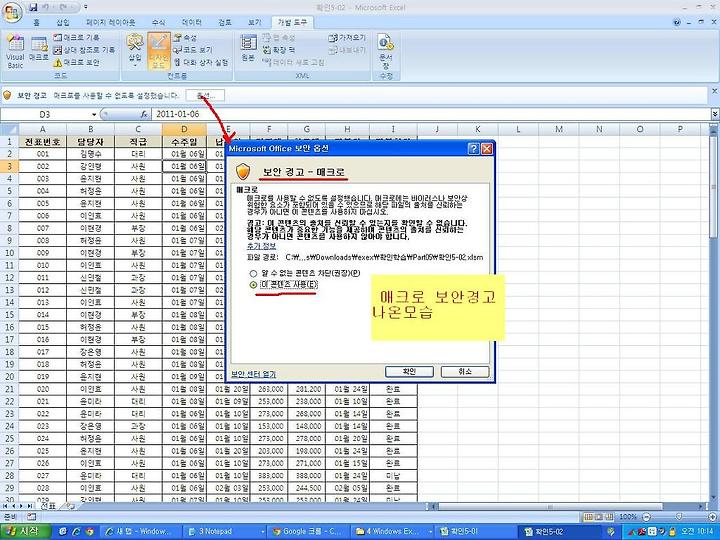Screen dimensions: 720x540
Task: Open control 속성 (Properties)
Action: 186,38
